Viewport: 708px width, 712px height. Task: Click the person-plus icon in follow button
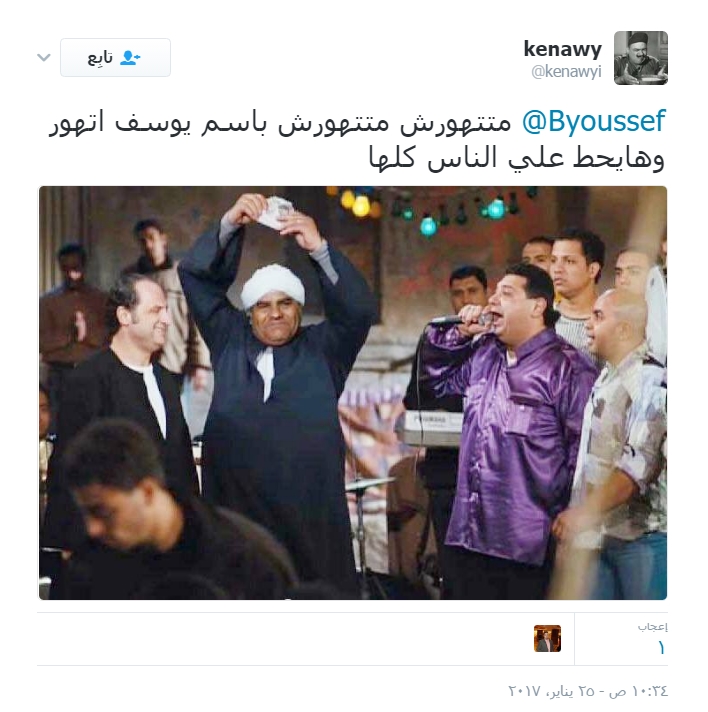coord(130,58)
